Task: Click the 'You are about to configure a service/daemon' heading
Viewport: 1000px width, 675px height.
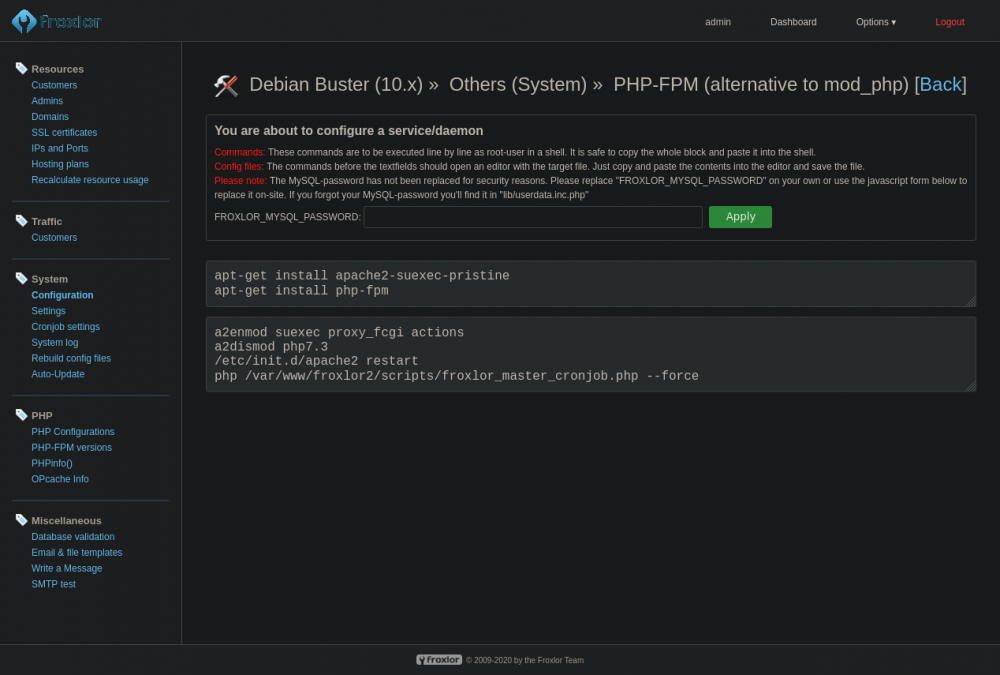Action: 349,131
